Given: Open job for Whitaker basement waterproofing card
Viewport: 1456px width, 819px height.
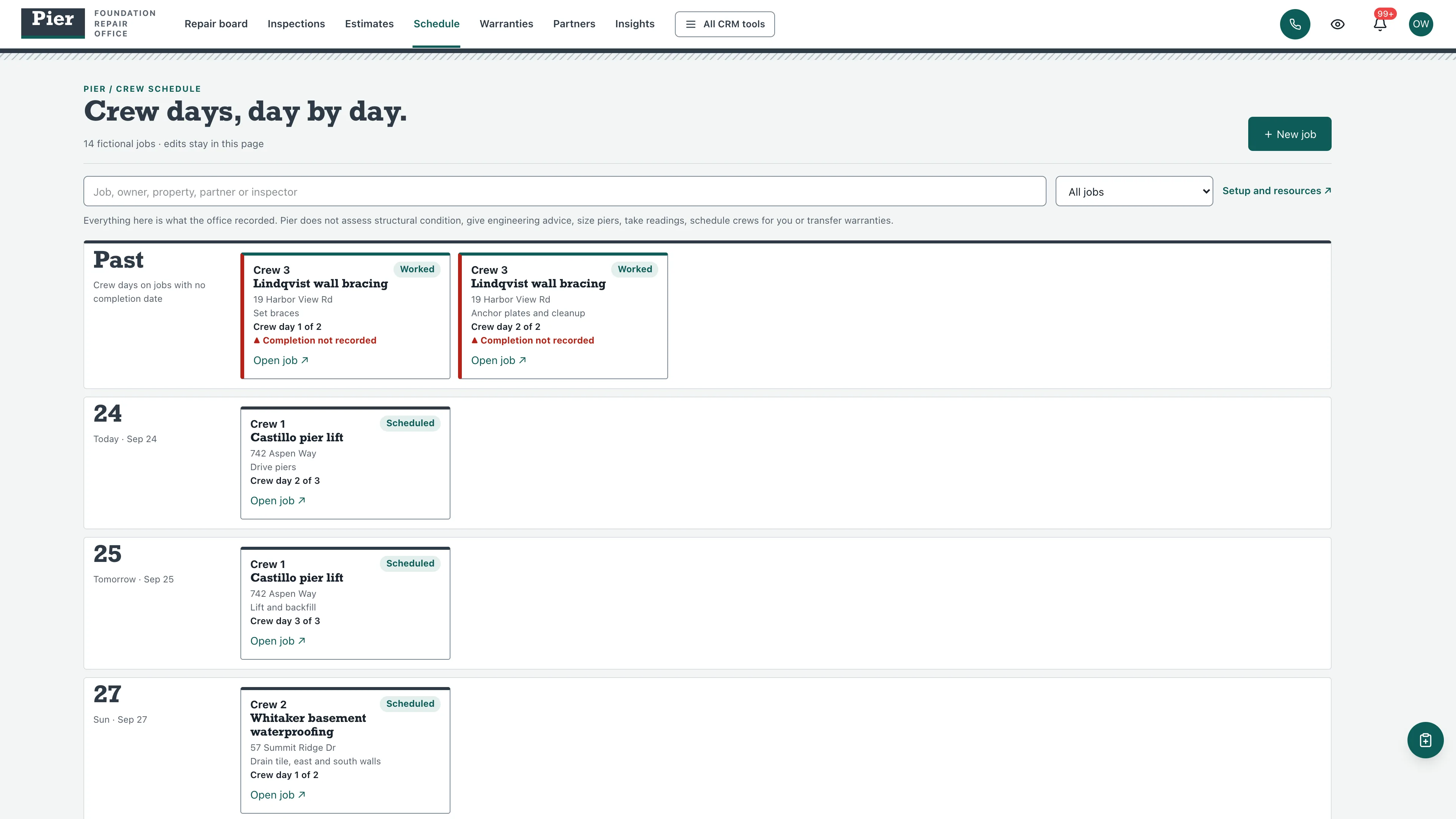Looking at the screenshot, I should click(x=278, y=795).
